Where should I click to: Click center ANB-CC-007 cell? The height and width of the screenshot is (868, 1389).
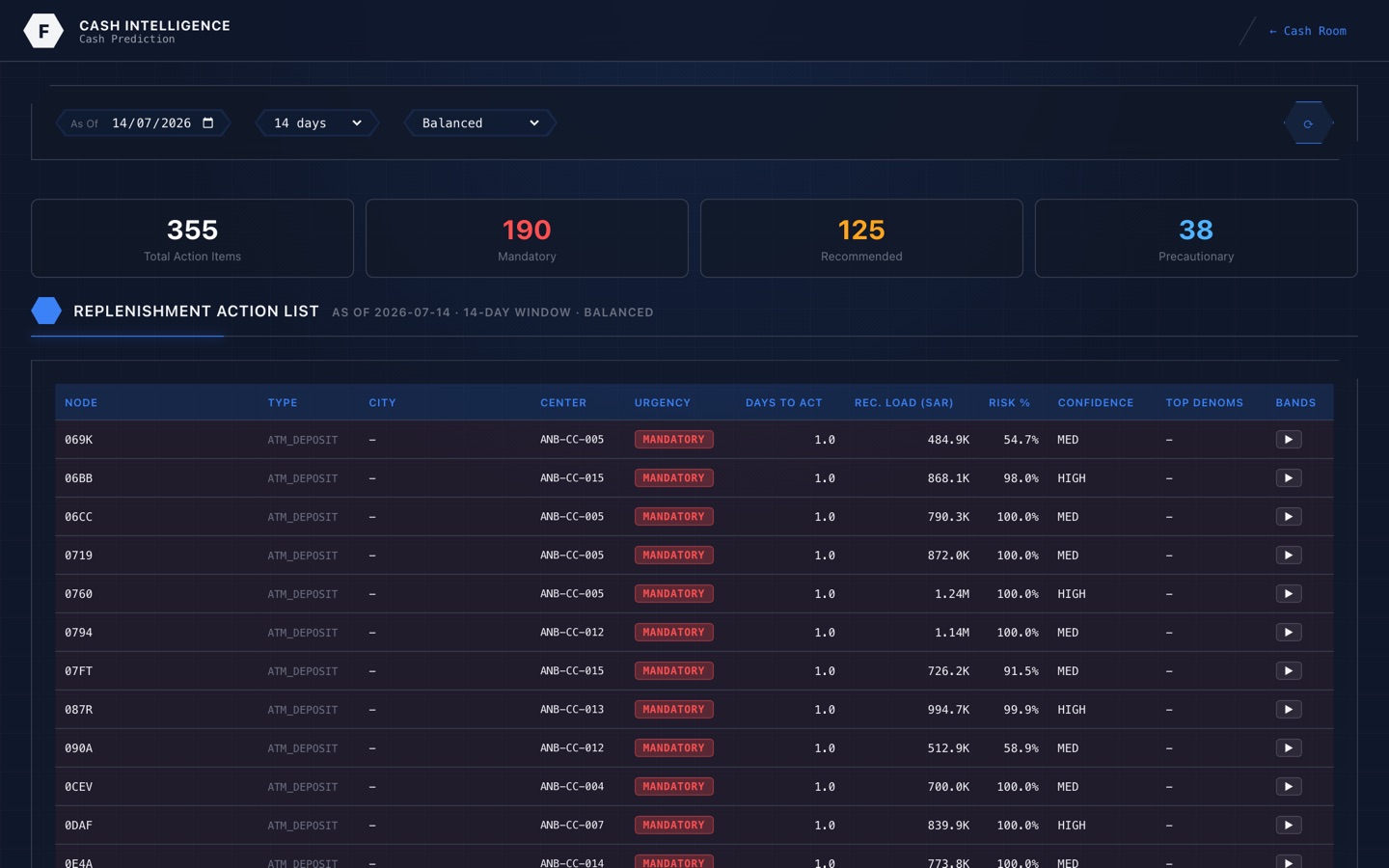pyautogui.click(x=572, y=826)
